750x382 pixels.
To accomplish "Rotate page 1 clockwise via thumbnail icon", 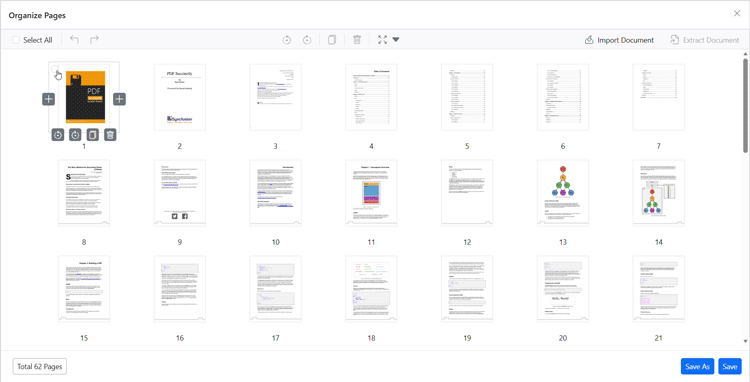I will pyautogui.click(x=75, y=135).
